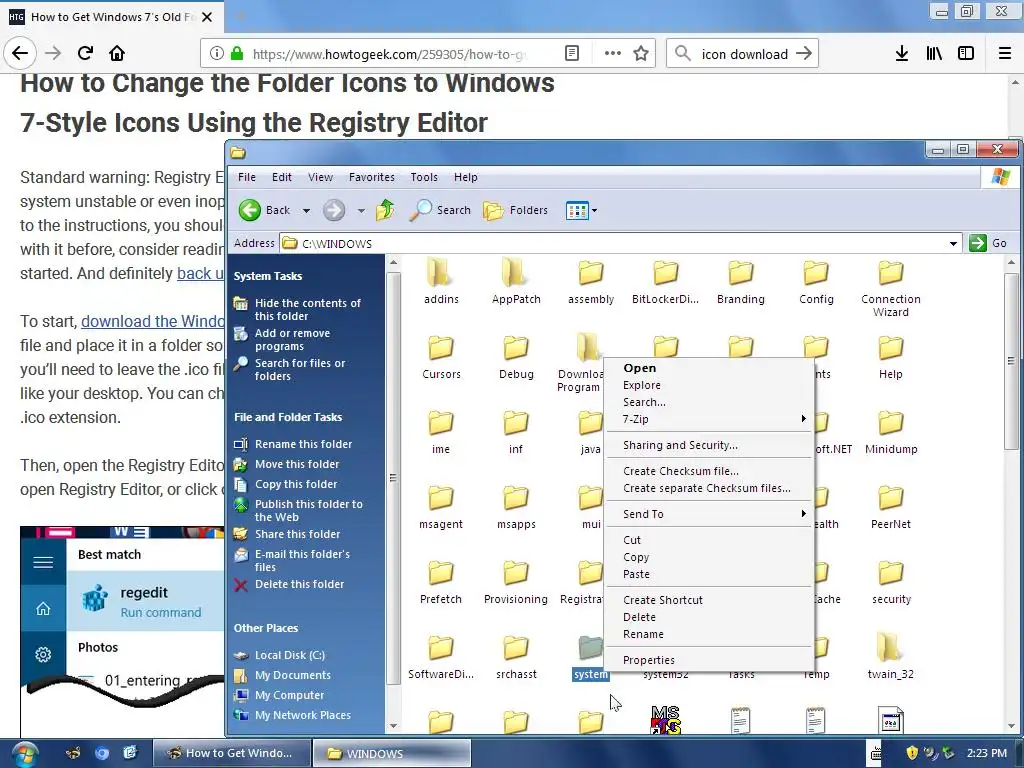
Task: Open Search in Explorer toolbar
Action: (440, 210)
